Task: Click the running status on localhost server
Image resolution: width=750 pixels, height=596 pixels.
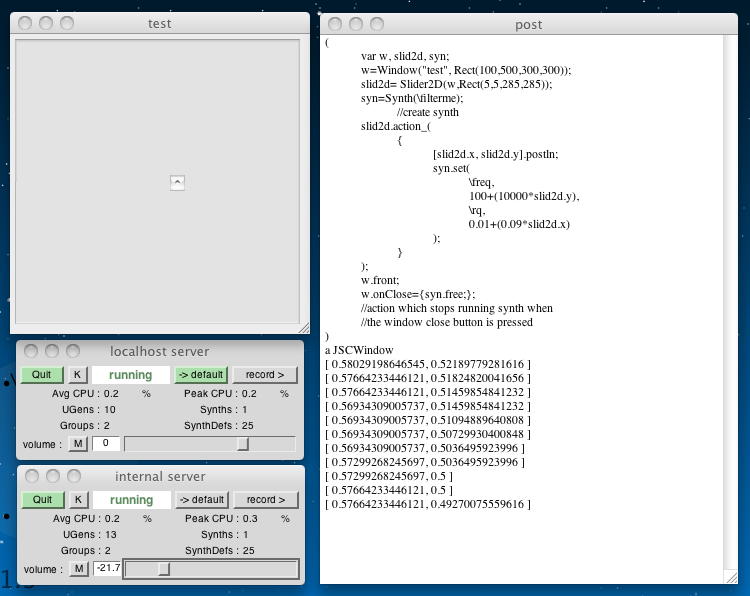Action: [x=131, y=375]
